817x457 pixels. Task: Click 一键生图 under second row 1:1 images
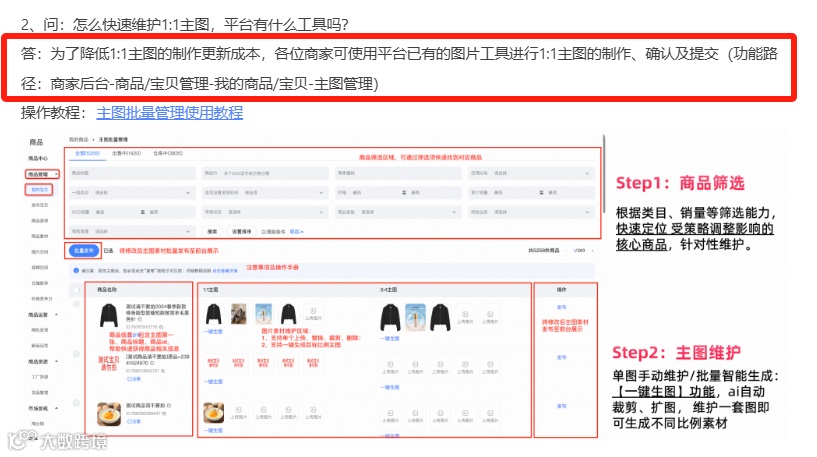coord(213,382)
